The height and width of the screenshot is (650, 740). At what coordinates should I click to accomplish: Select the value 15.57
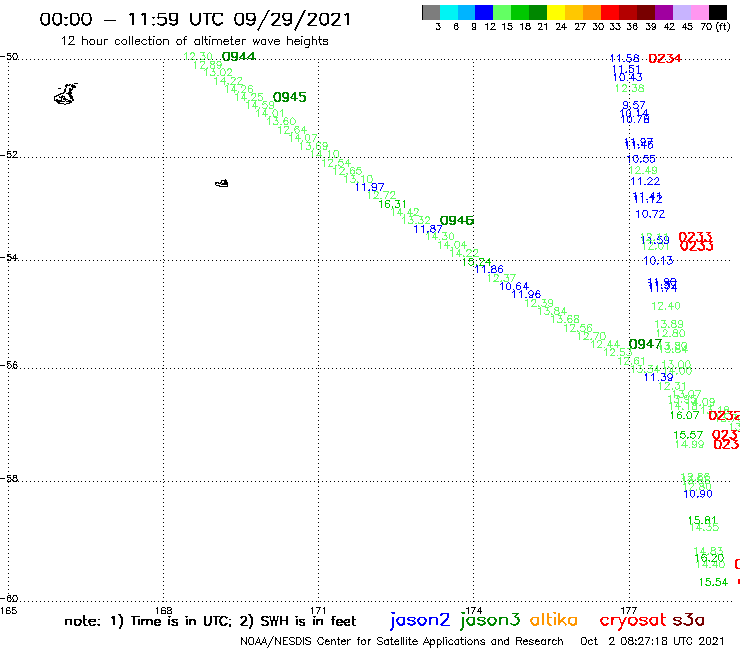click(688, 434)
